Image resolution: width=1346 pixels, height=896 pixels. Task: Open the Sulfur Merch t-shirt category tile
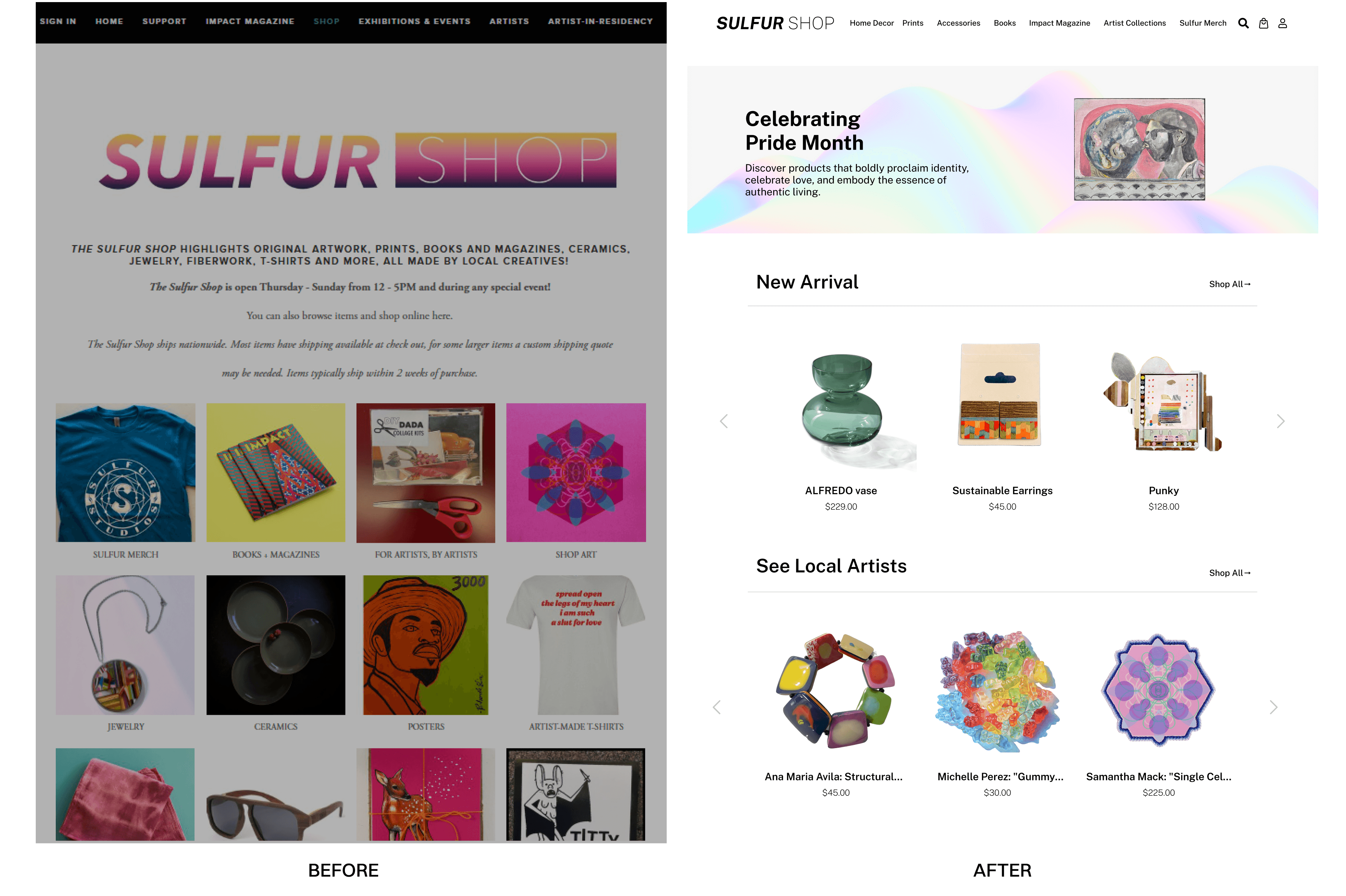point(125,473)
